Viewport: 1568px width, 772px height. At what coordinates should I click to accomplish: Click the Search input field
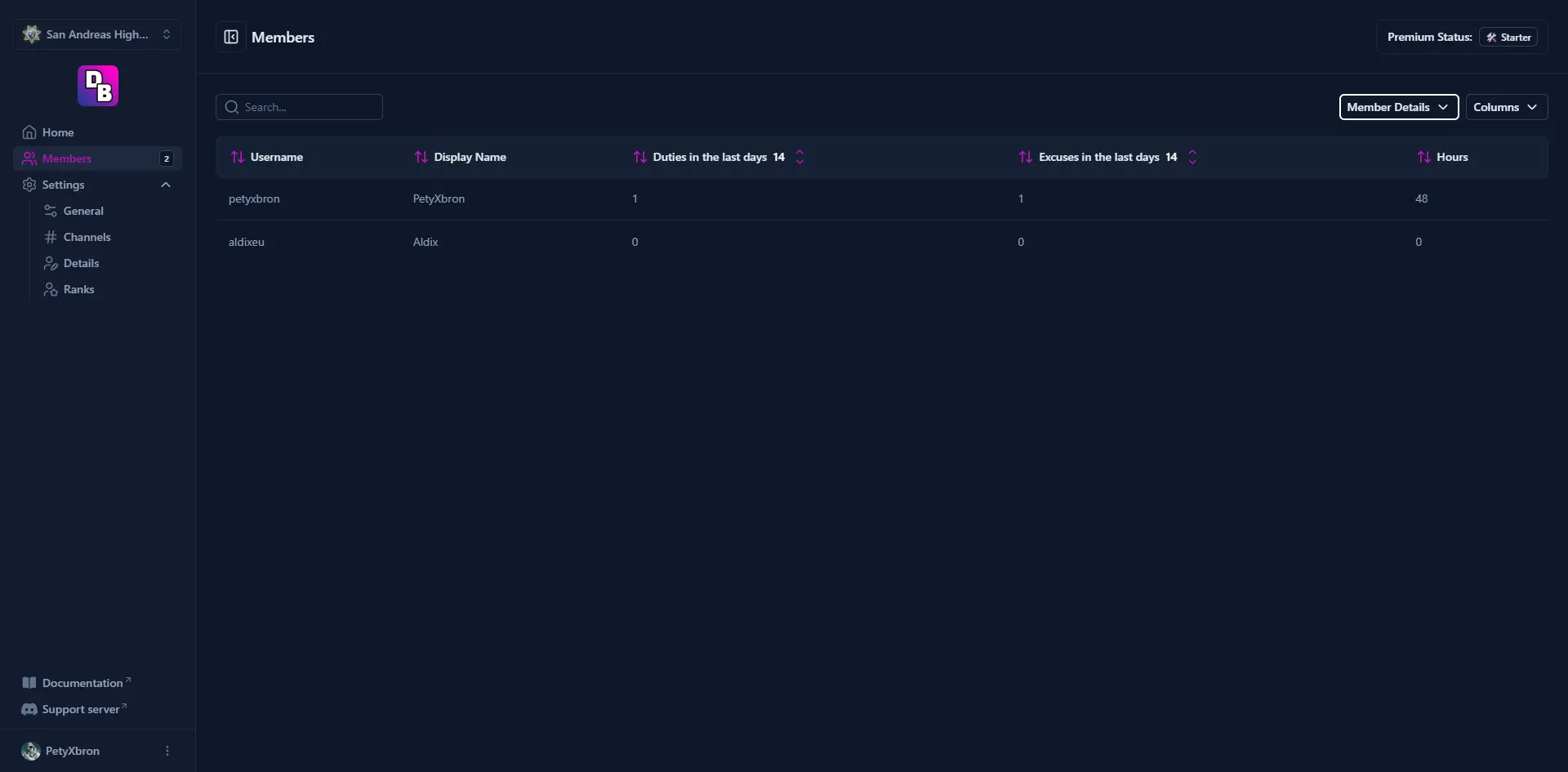[299, 107]
